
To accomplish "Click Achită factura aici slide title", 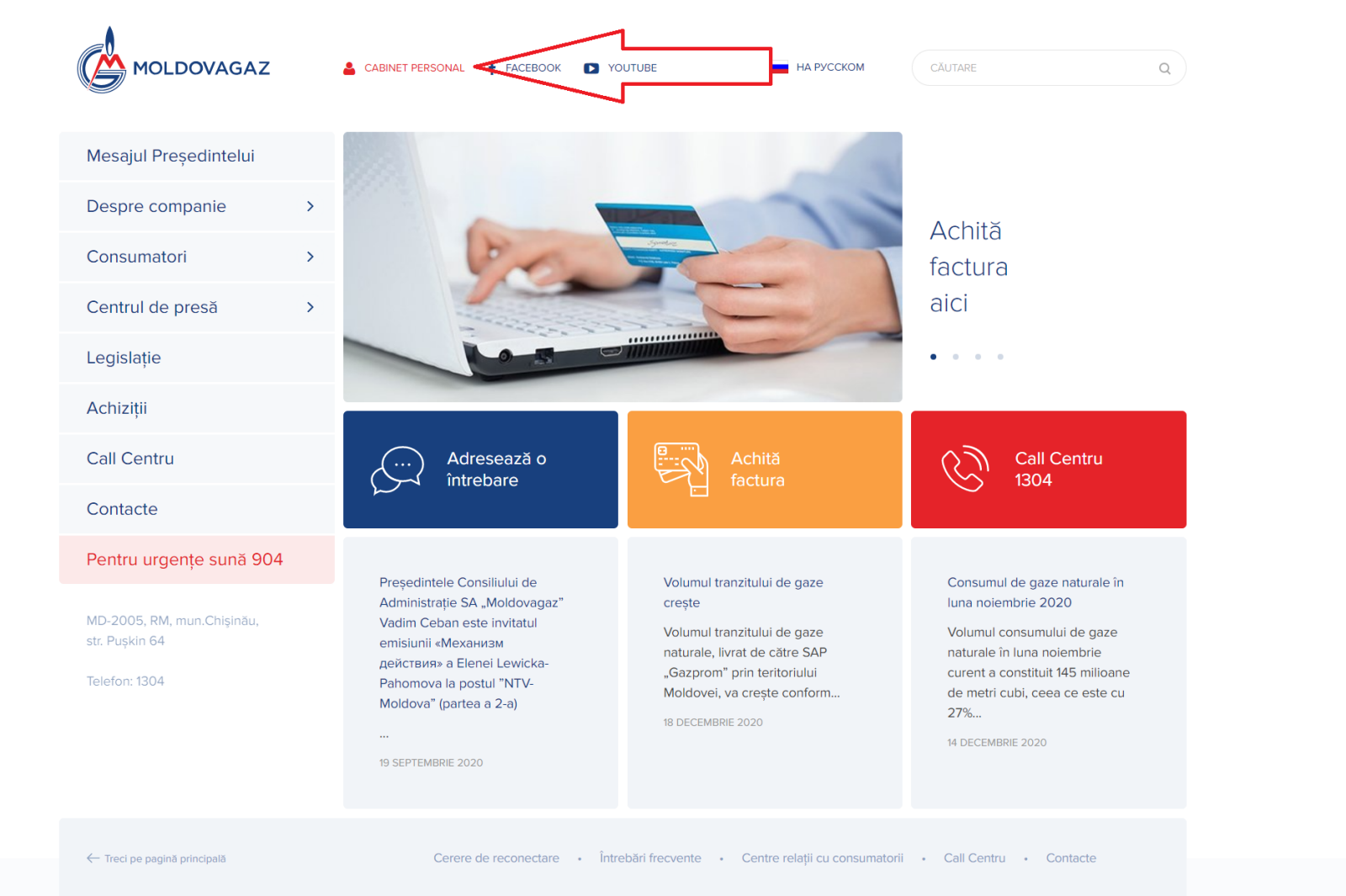I will pyautogui.click(x=968, y=267).
